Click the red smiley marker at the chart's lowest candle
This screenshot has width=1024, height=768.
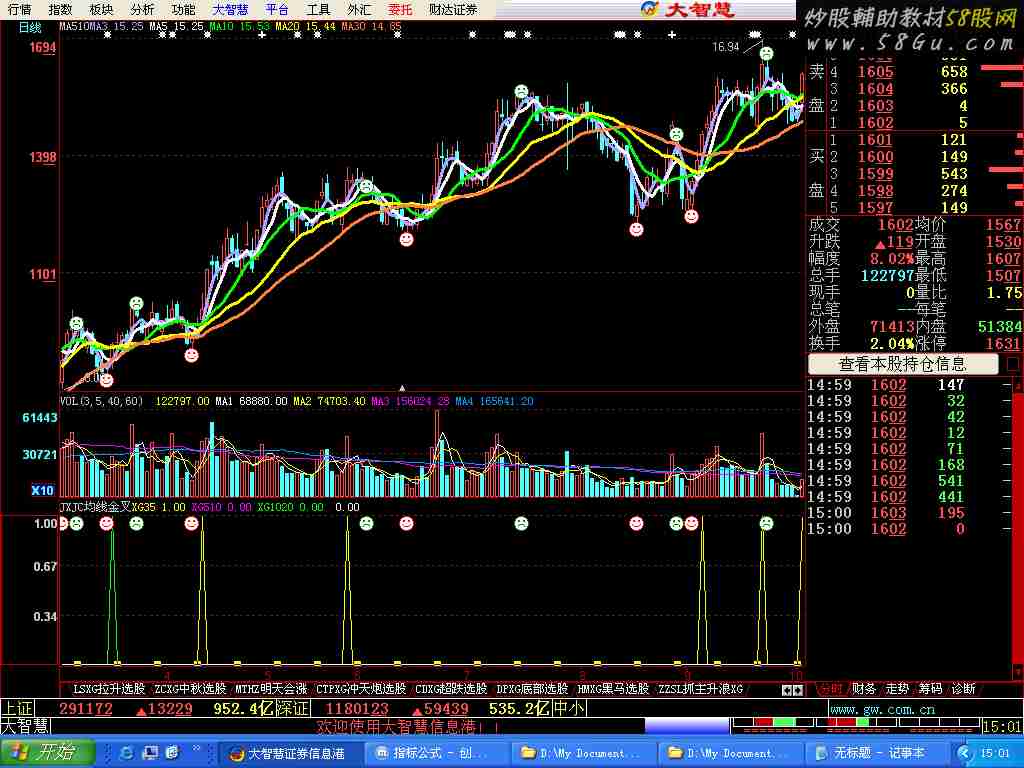point(106,380)
